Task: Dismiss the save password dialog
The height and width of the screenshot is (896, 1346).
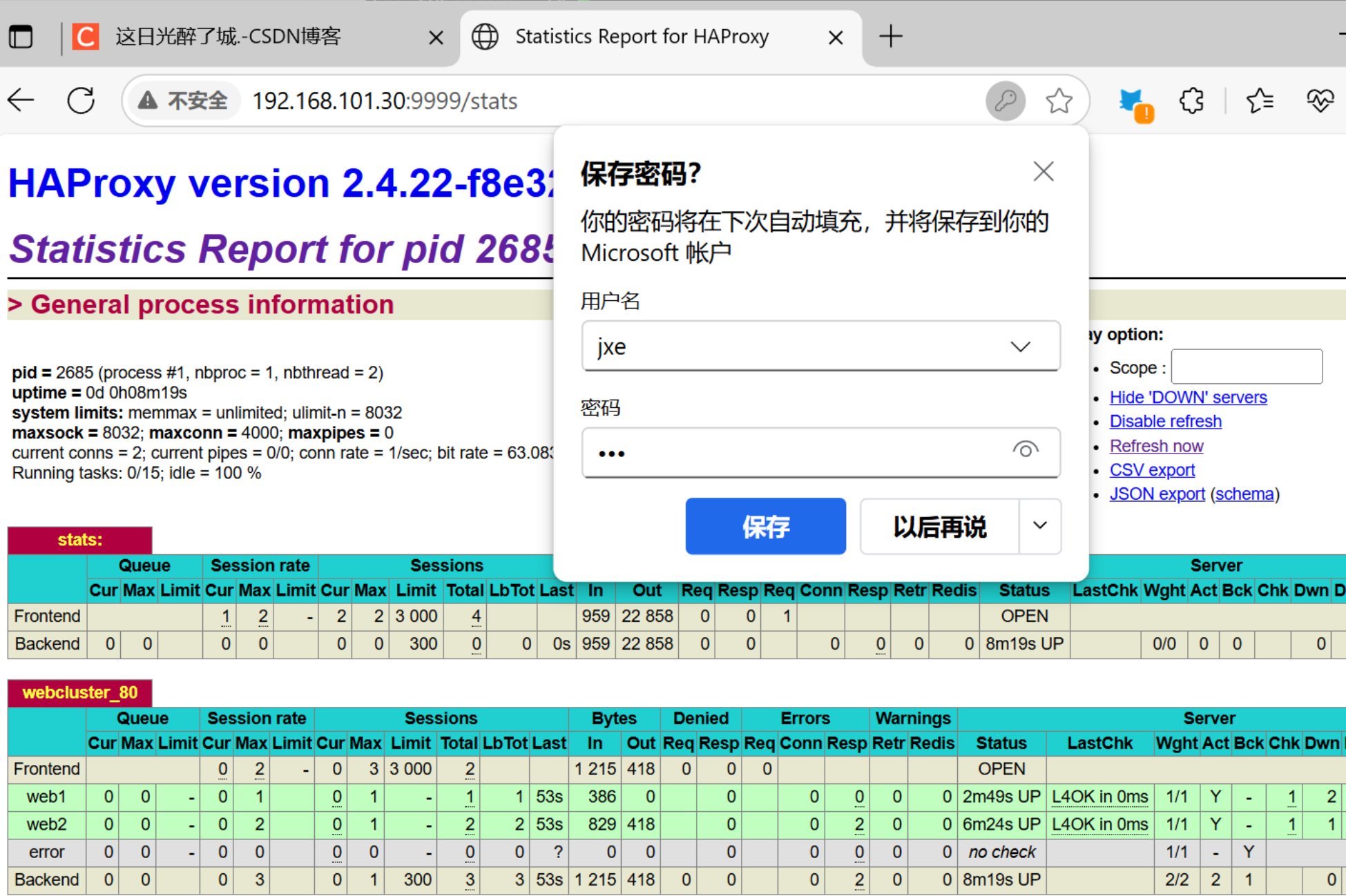Action: click(1043, 171)
